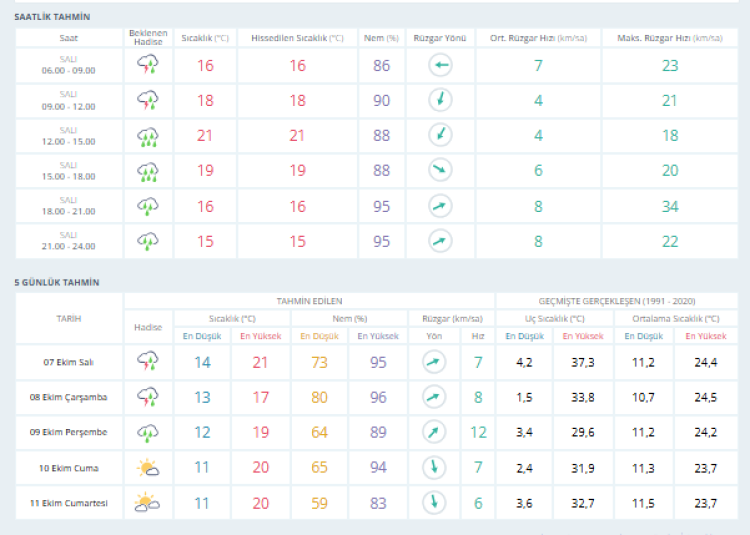Click the wind direction arrow for 06.00 - 09.00
Viewport: 750px width, 535px height.
pyautogui.click(x=440, y=66)
